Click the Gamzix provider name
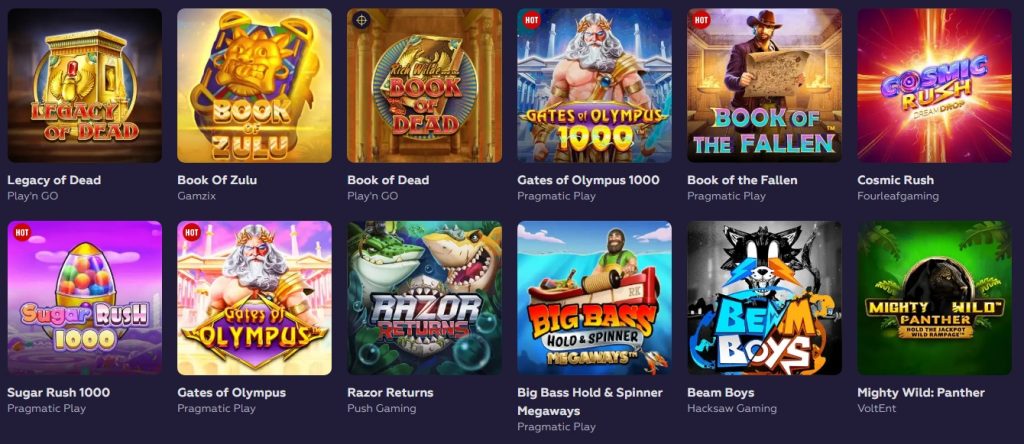Screen dimensions: 1024x444 [197, 196]
